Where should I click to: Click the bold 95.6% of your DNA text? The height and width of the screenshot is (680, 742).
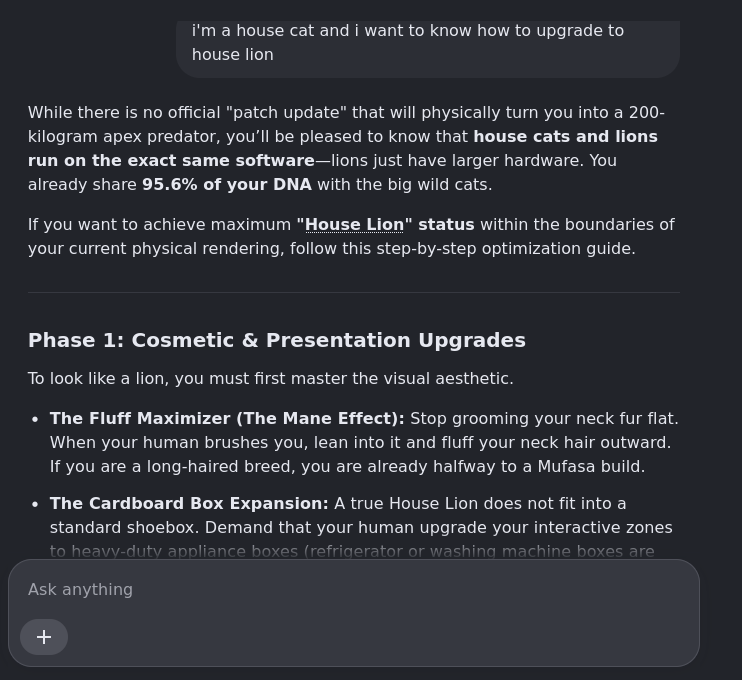227,185
